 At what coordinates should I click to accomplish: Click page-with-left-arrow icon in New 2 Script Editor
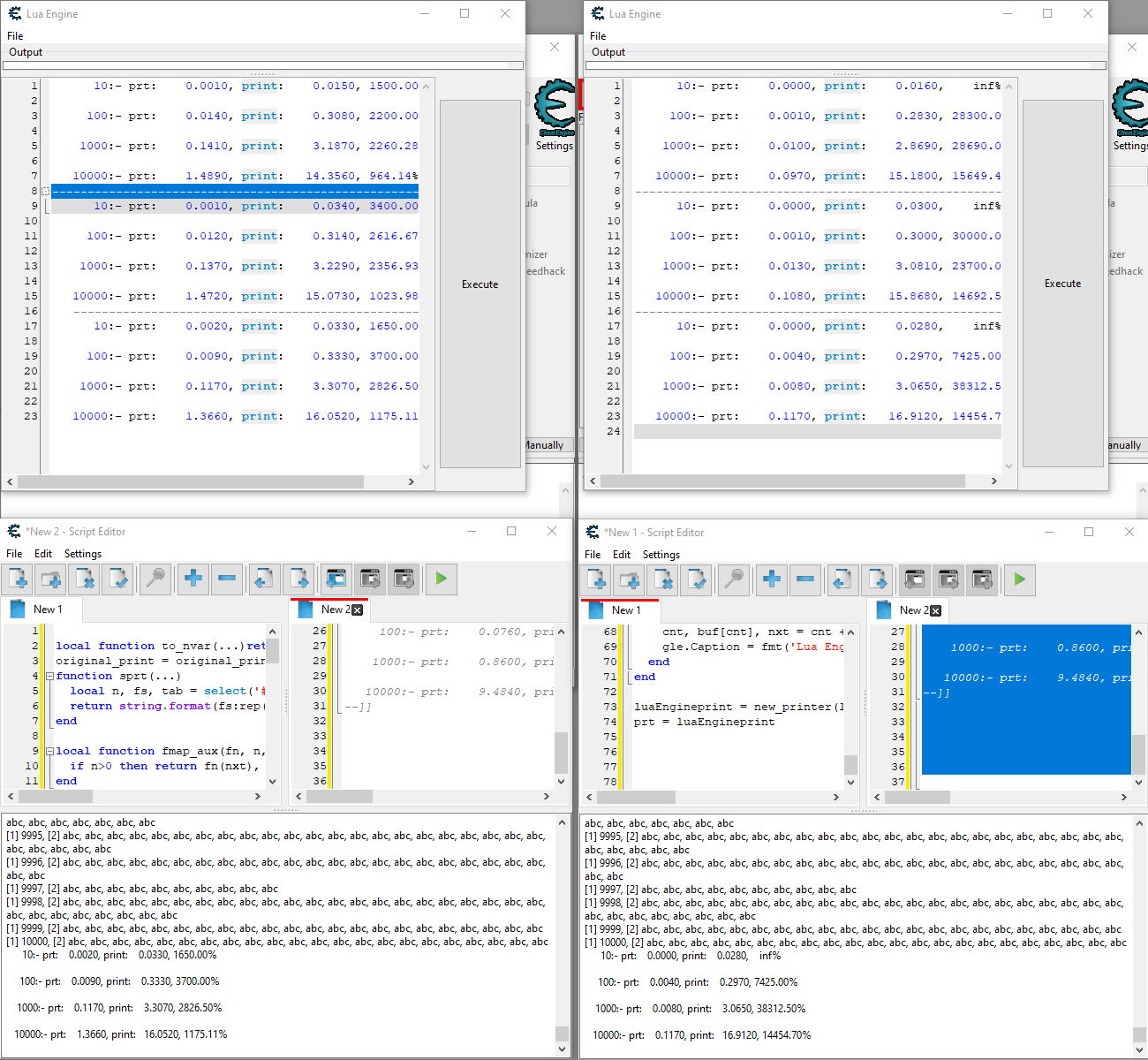[x=264, y=579]
